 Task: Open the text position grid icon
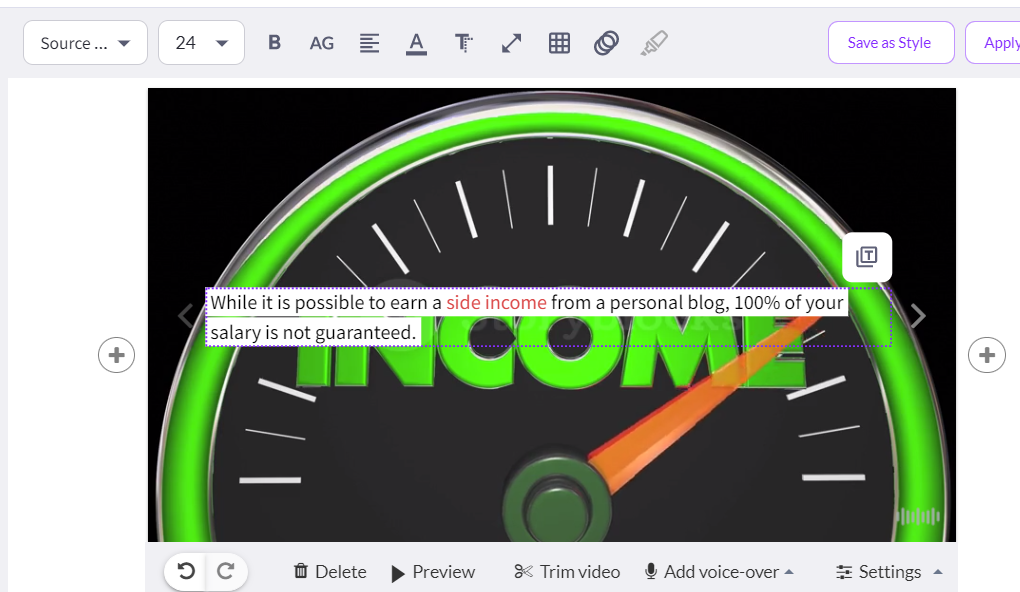(559, 44)
